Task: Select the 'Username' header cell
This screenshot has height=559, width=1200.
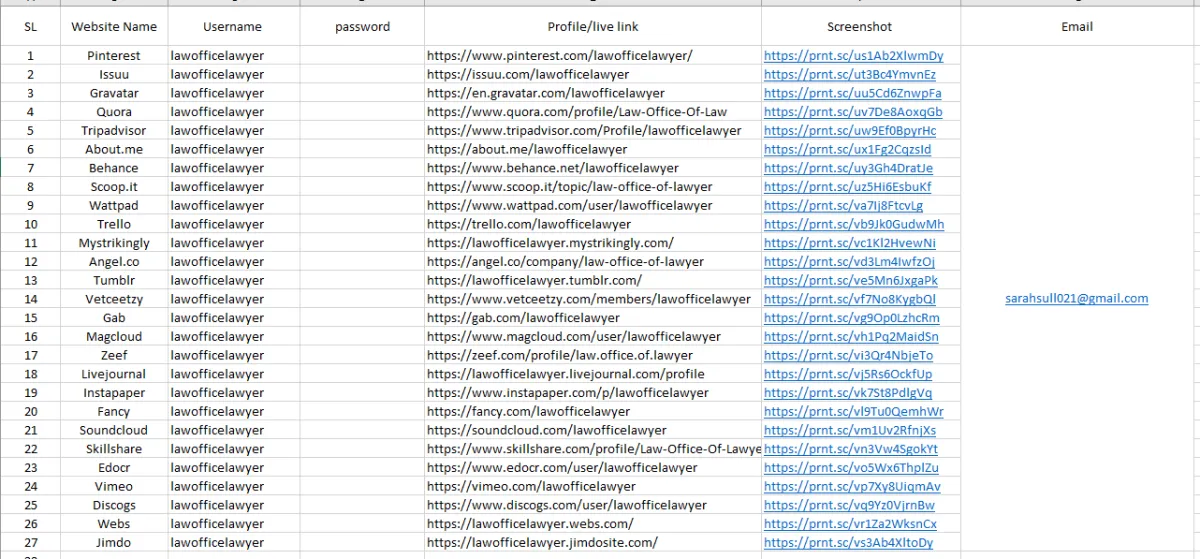Action: coord(233,26)
